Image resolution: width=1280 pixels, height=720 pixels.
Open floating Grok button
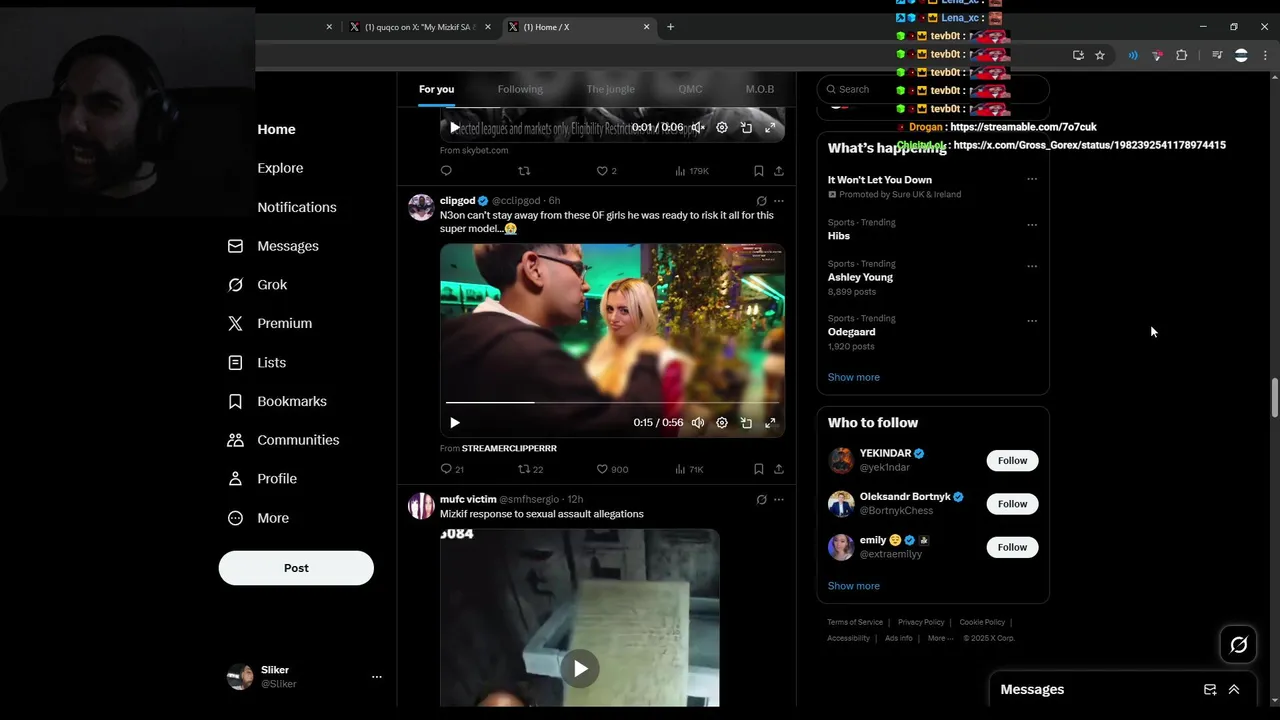tap(1238, 645)
